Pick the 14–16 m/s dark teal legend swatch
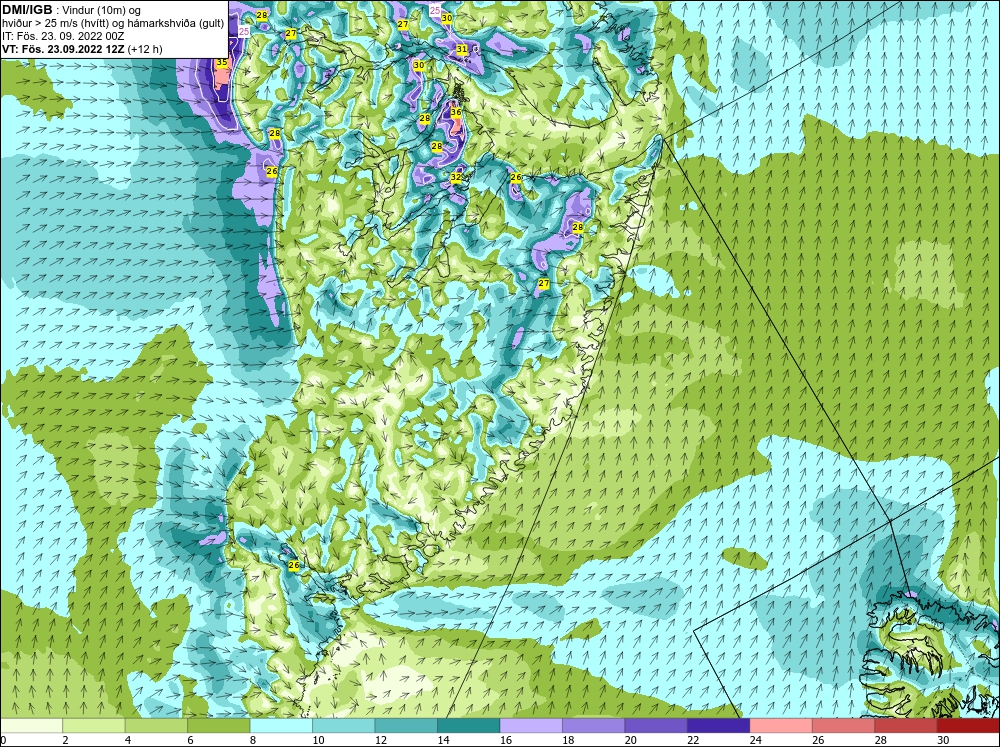Image resolution: width=1000 pixels, height=747 pixels. tap(469, 725)
